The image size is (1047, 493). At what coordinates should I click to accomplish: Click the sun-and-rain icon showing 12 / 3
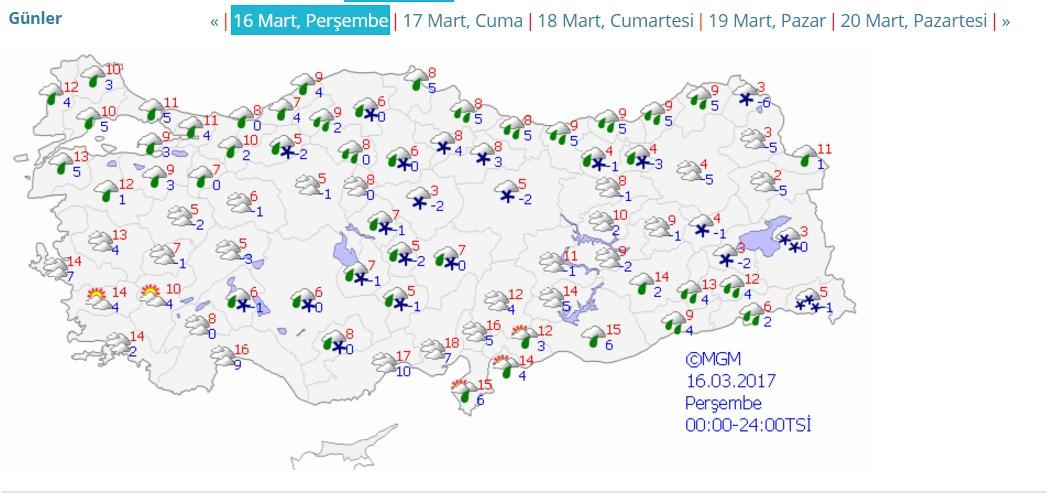pos(525,337)
